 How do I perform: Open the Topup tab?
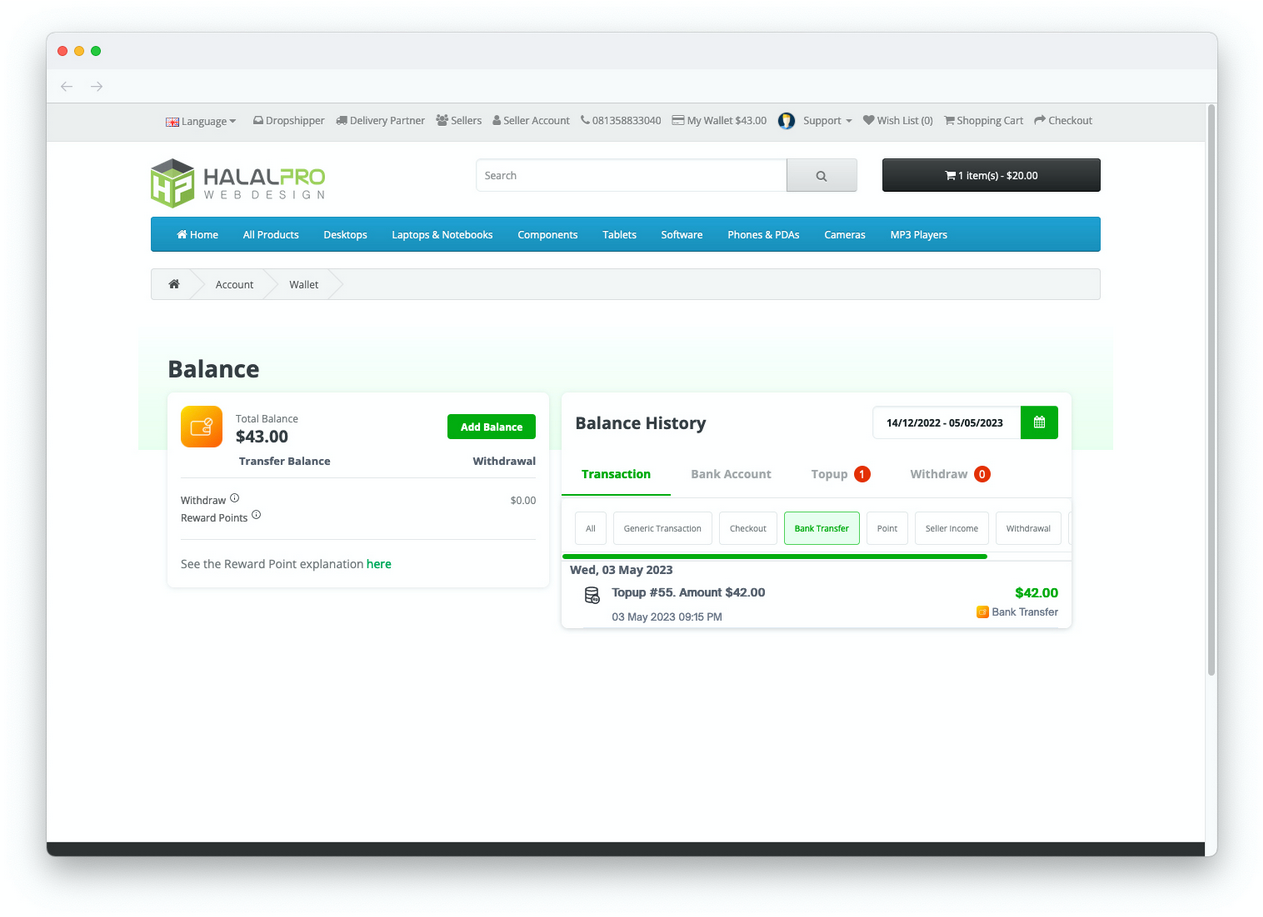830,474
